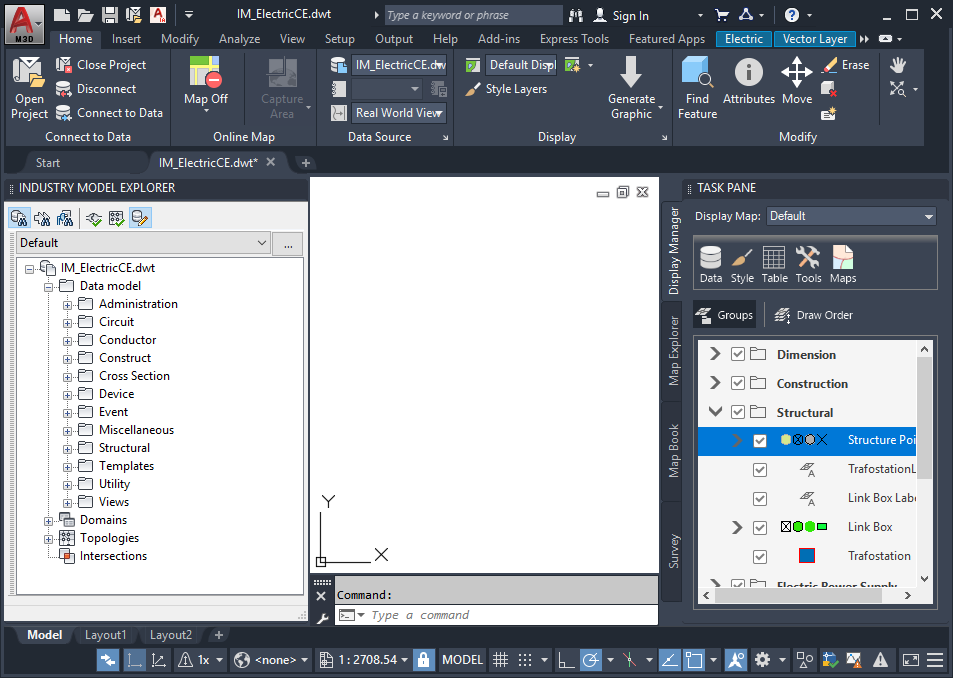Click the Structure Point style symbols
The height and width of the screenshot is (678, 953).
pyautogui.click(x=803, y=440)
